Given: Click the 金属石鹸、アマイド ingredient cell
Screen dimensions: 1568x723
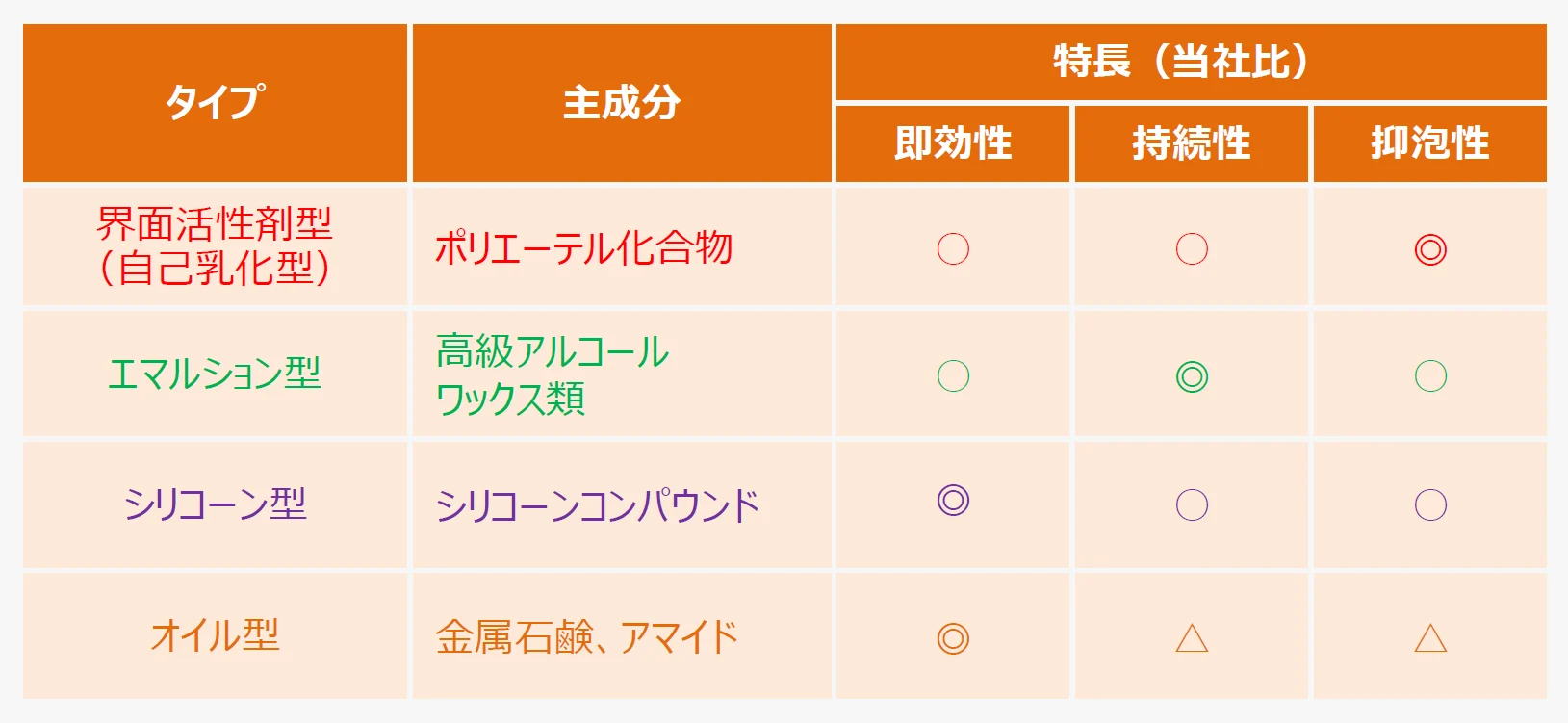Looking at the screenshot, I should [622, 635].
